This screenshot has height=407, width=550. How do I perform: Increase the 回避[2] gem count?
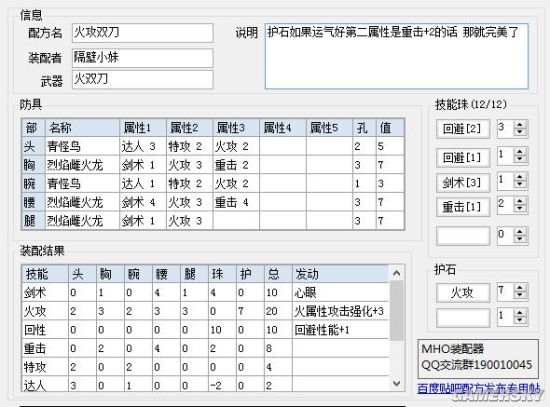pos(520,125)
